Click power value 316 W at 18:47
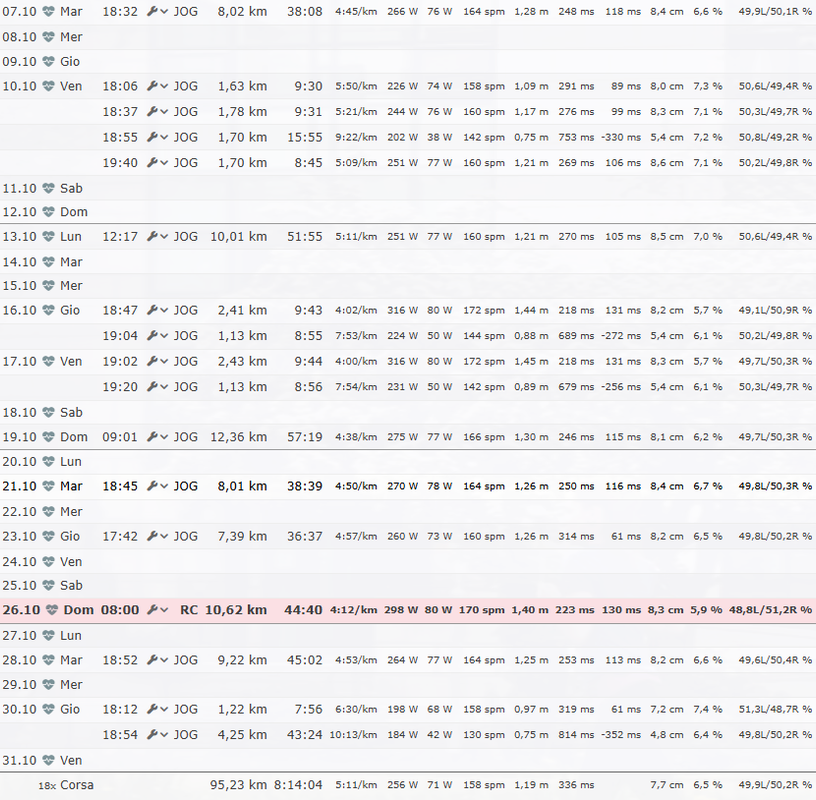816x800 pixels. (402, 310)
